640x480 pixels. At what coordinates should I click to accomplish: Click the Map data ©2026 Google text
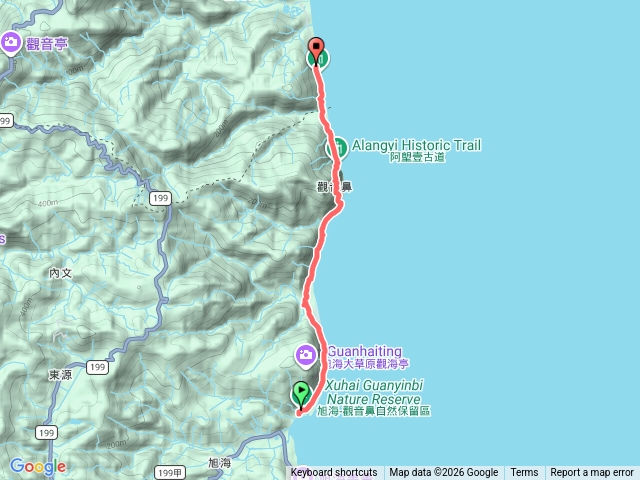point(444,473)
